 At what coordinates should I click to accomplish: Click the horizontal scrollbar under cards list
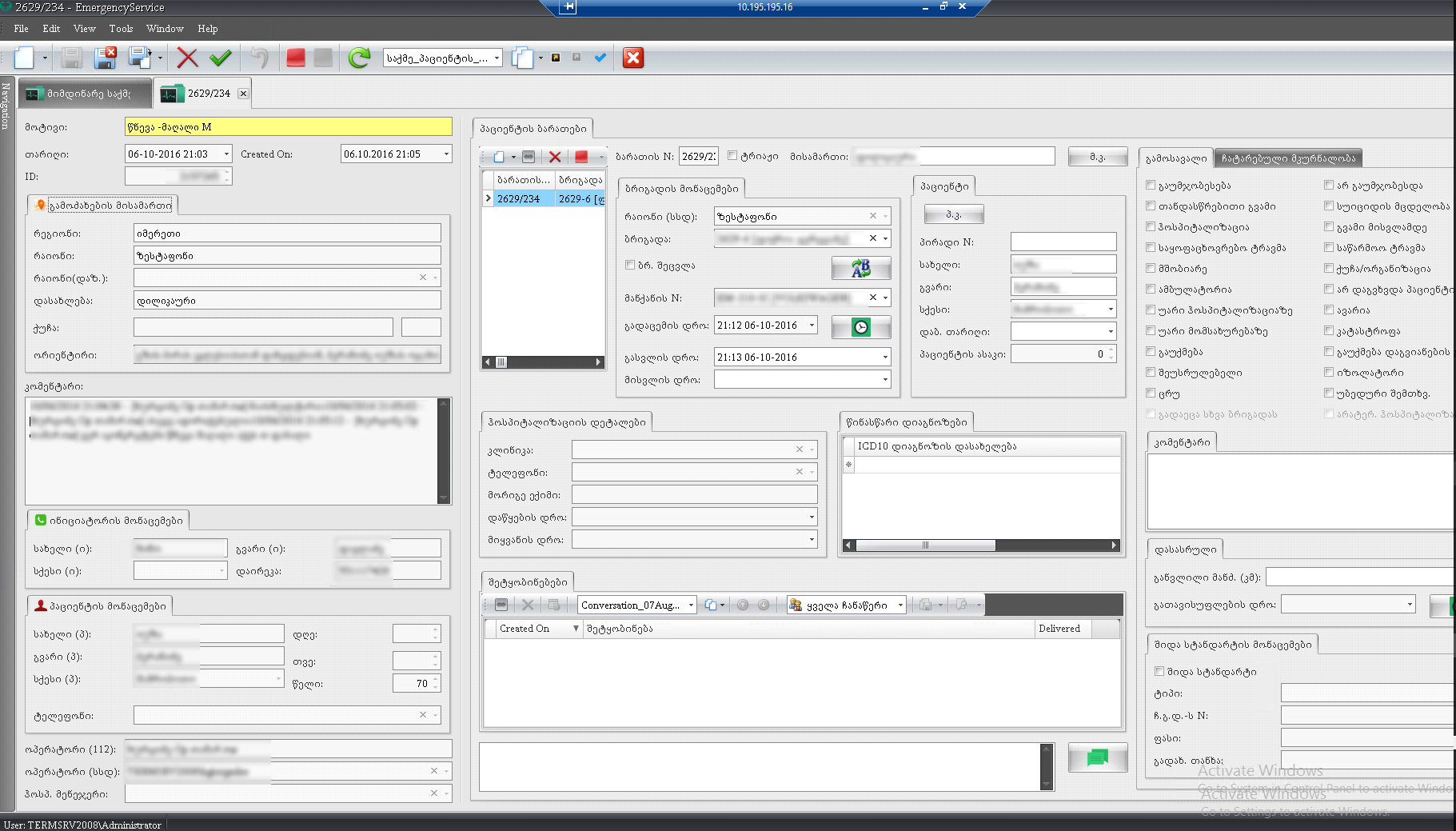point(542,362)
